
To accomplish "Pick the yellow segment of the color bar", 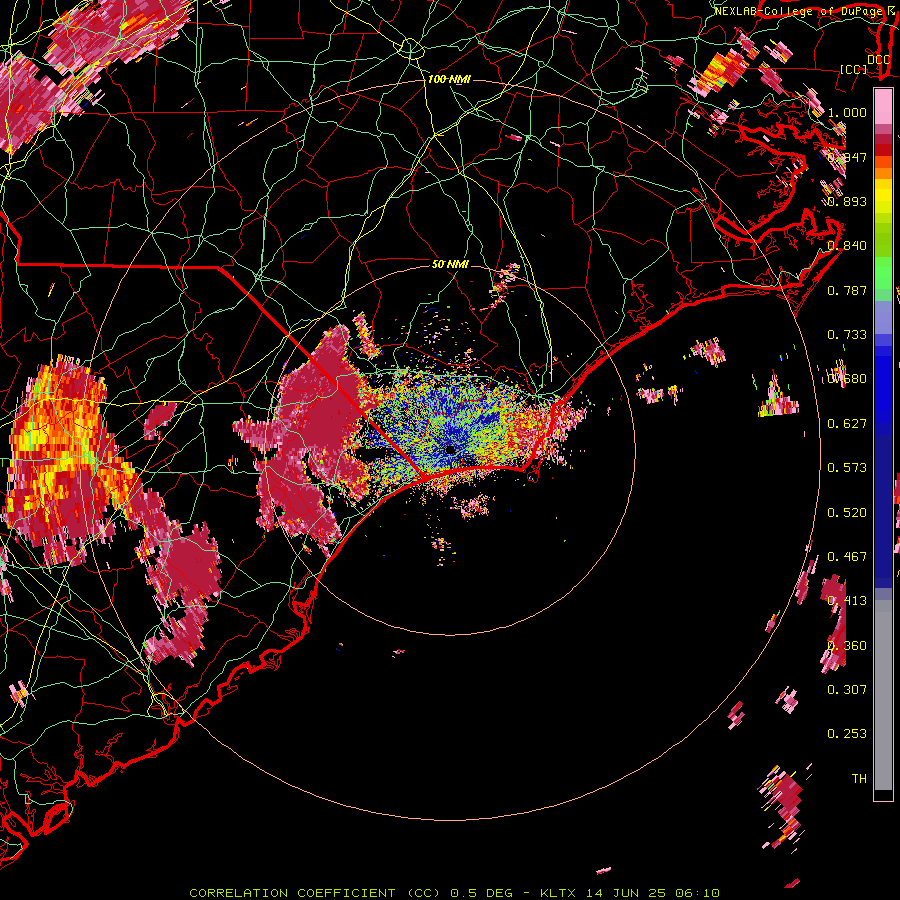I will coord(883,198).
